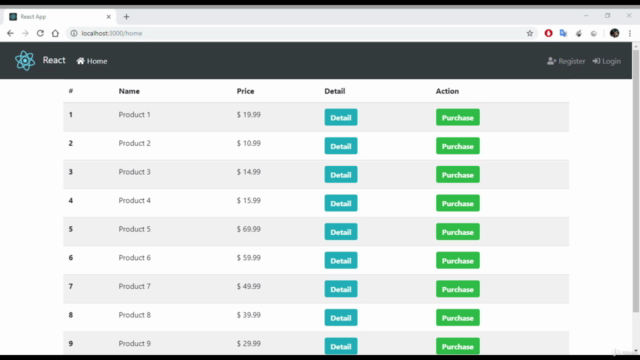
Task: Select the Product 5 name cell
Action: [134, 229]
